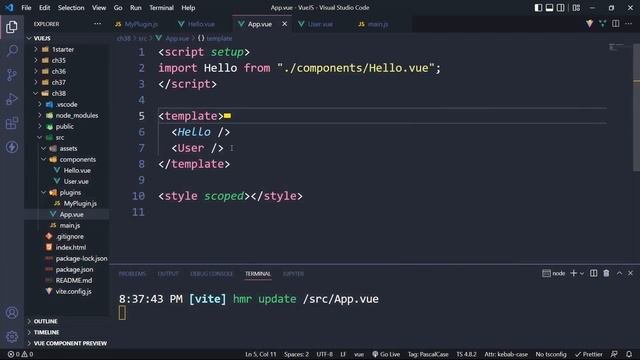Viewport: 640px width, 360px height.
Task: Switch to the PROBLEMS panel tab
Action: [x=132, y=274]
